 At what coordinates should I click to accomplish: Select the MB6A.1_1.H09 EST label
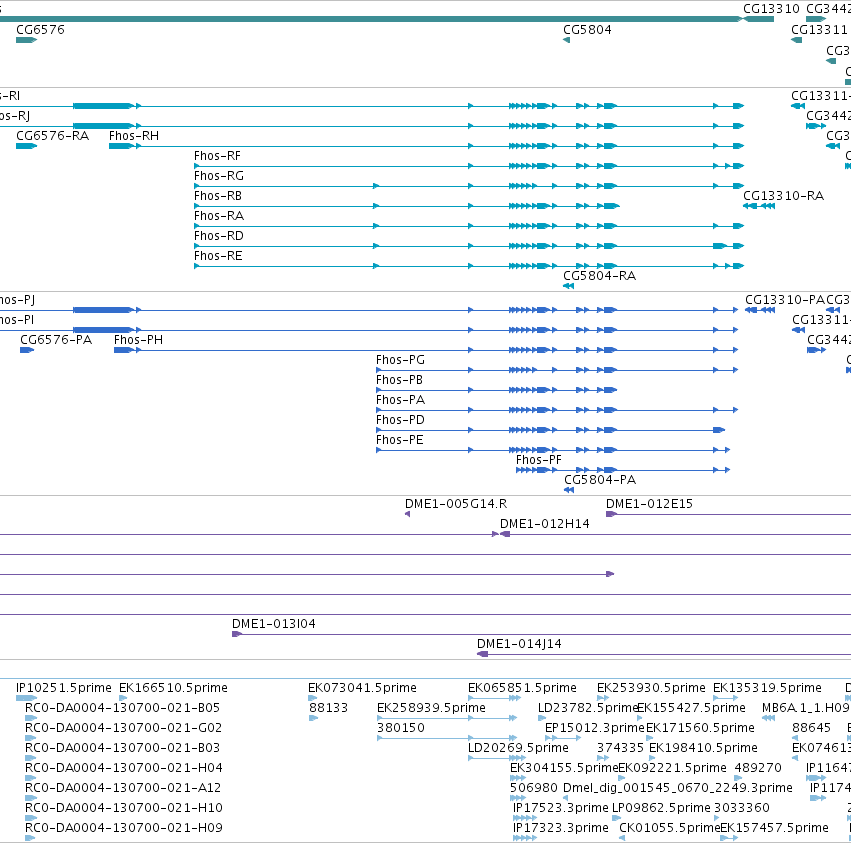[x=806, y=708]
